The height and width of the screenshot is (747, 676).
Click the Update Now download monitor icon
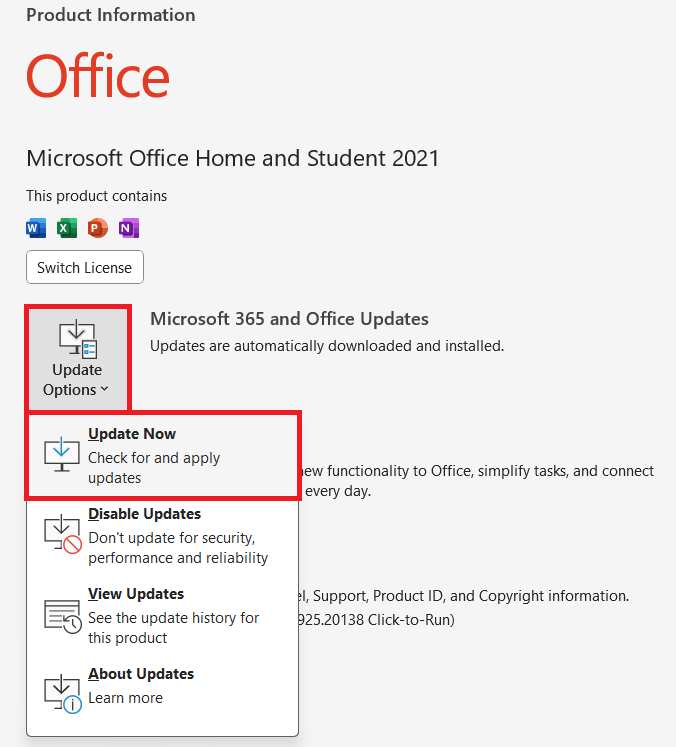(x=62, y=454)
